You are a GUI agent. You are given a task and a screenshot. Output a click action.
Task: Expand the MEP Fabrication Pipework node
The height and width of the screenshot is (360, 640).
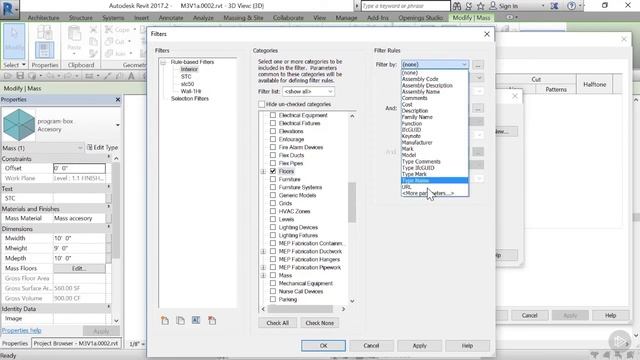tap(263, 267)
